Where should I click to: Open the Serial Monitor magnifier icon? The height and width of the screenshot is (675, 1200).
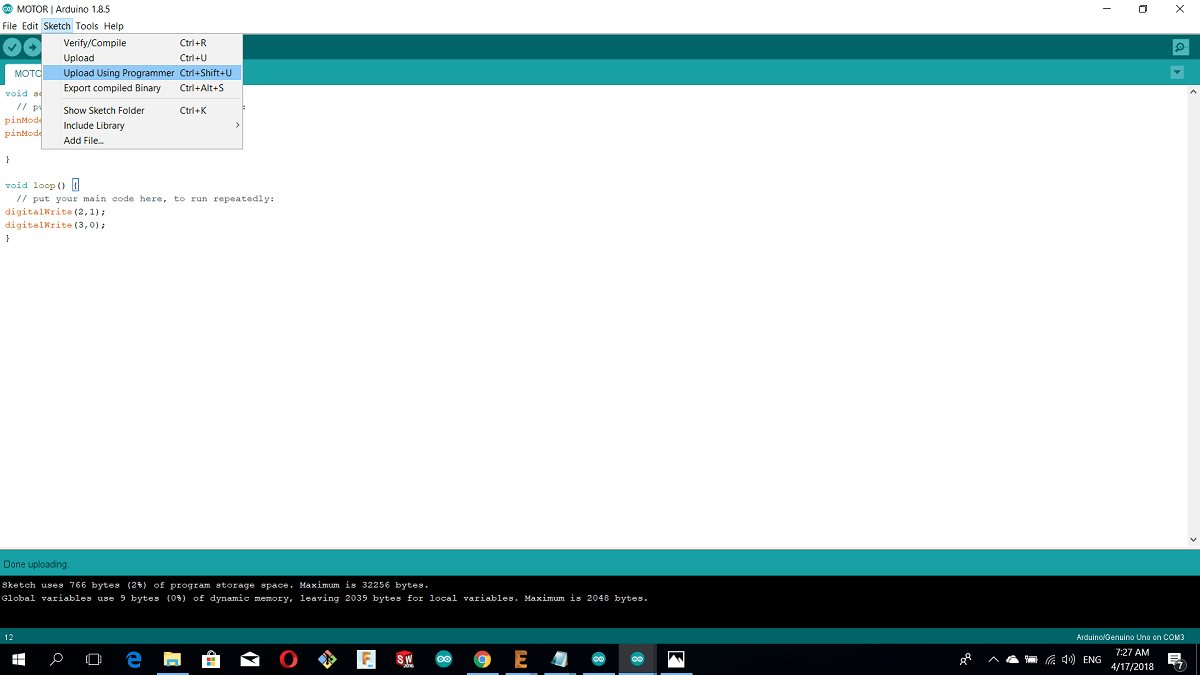coord(1180,47)
